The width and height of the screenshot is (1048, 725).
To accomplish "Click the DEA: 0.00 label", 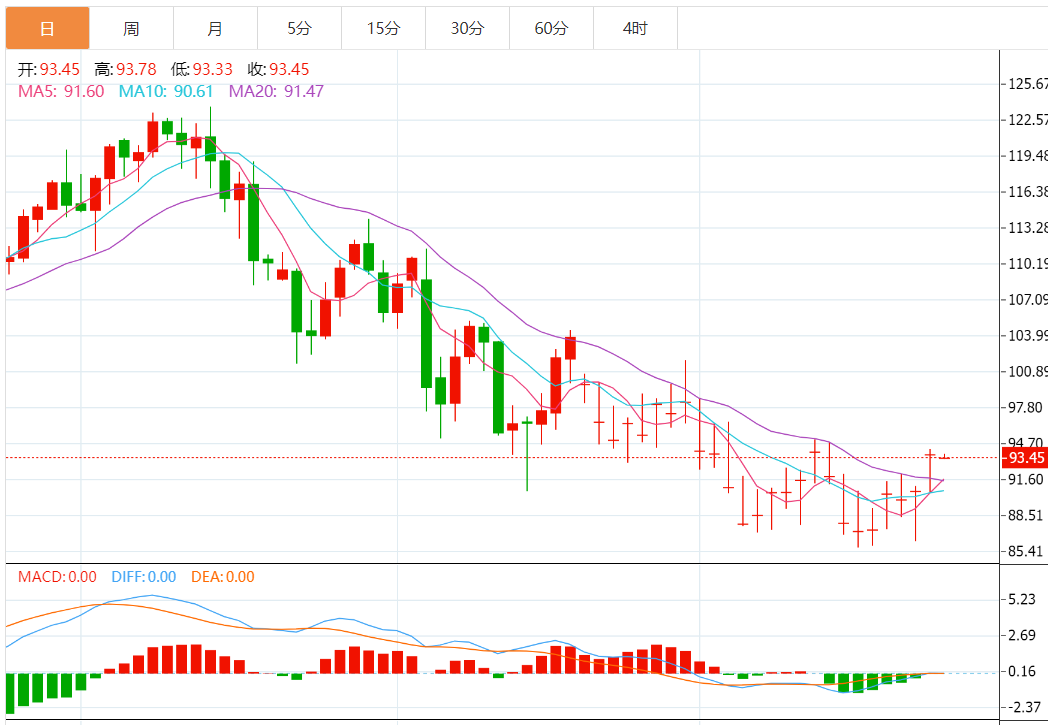I will pos(223,577).
